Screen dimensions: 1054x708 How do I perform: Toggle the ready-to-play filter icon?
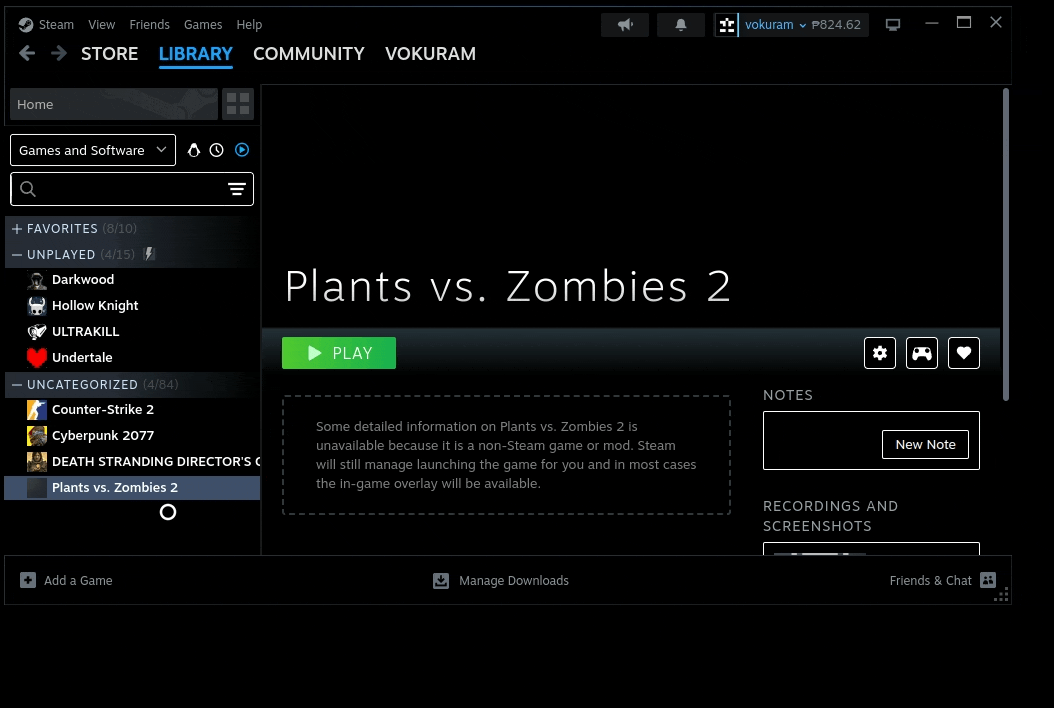[x=242, y=150]
